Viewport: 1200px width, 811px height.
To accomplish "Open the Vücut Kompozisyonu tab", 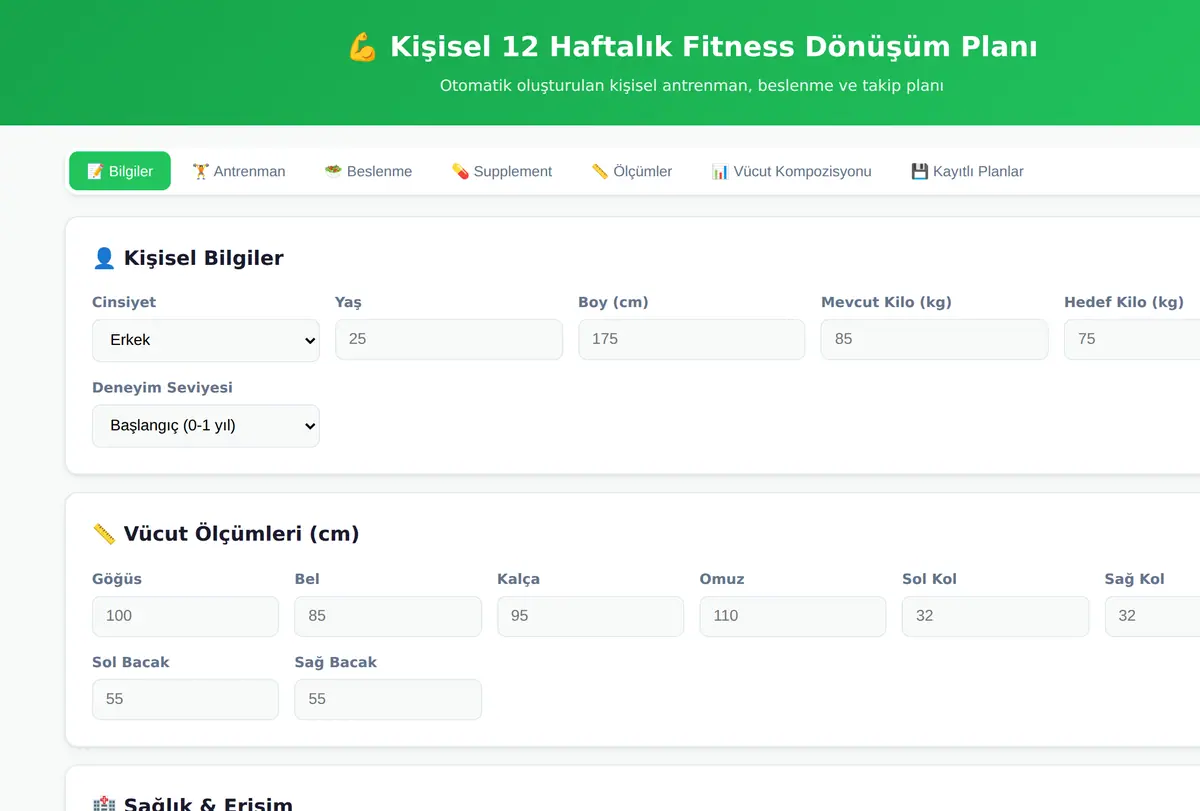I will pos(792,171).
